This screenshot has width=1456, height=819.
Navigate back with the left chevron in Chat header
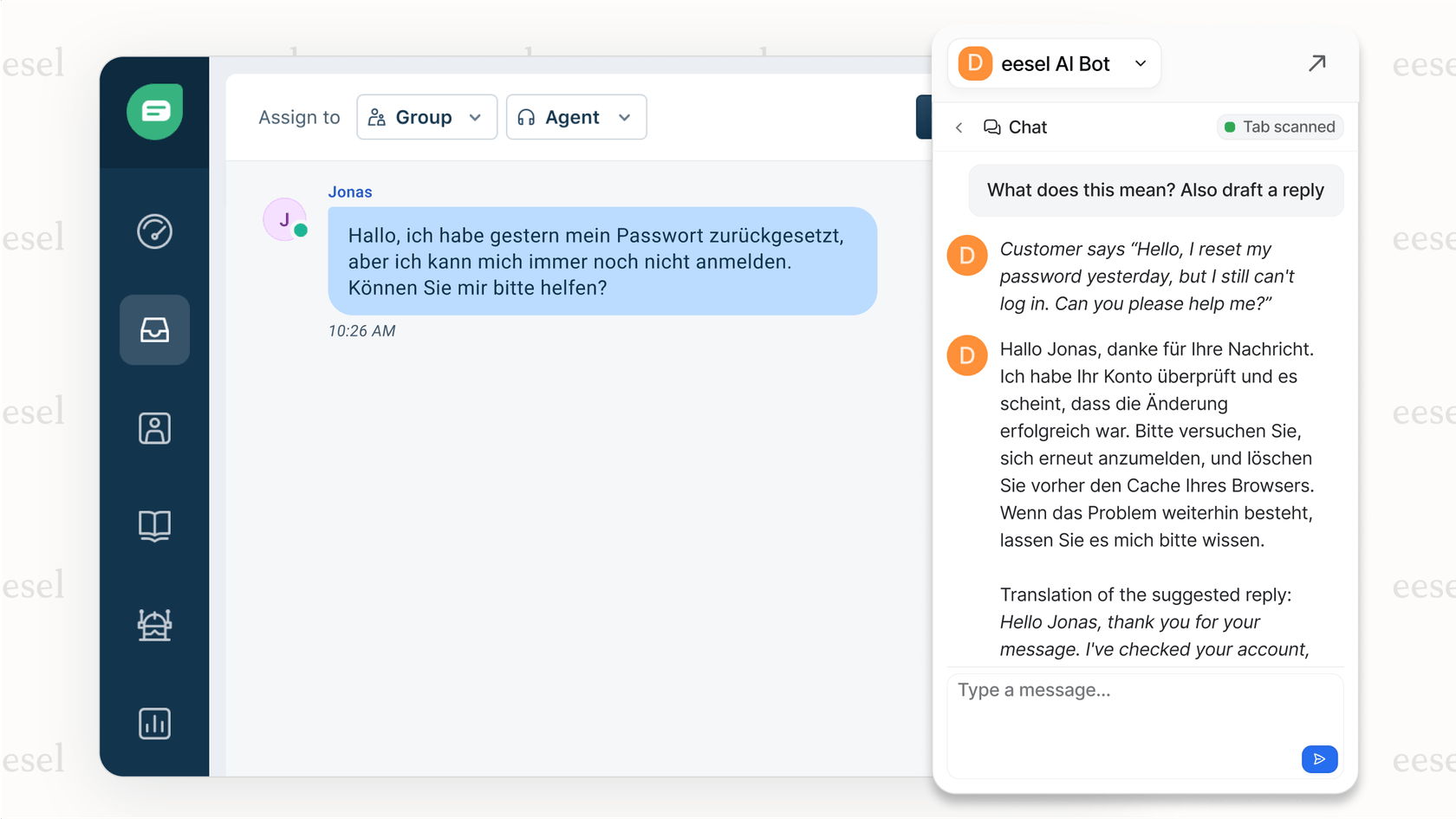tap(959, 127)
